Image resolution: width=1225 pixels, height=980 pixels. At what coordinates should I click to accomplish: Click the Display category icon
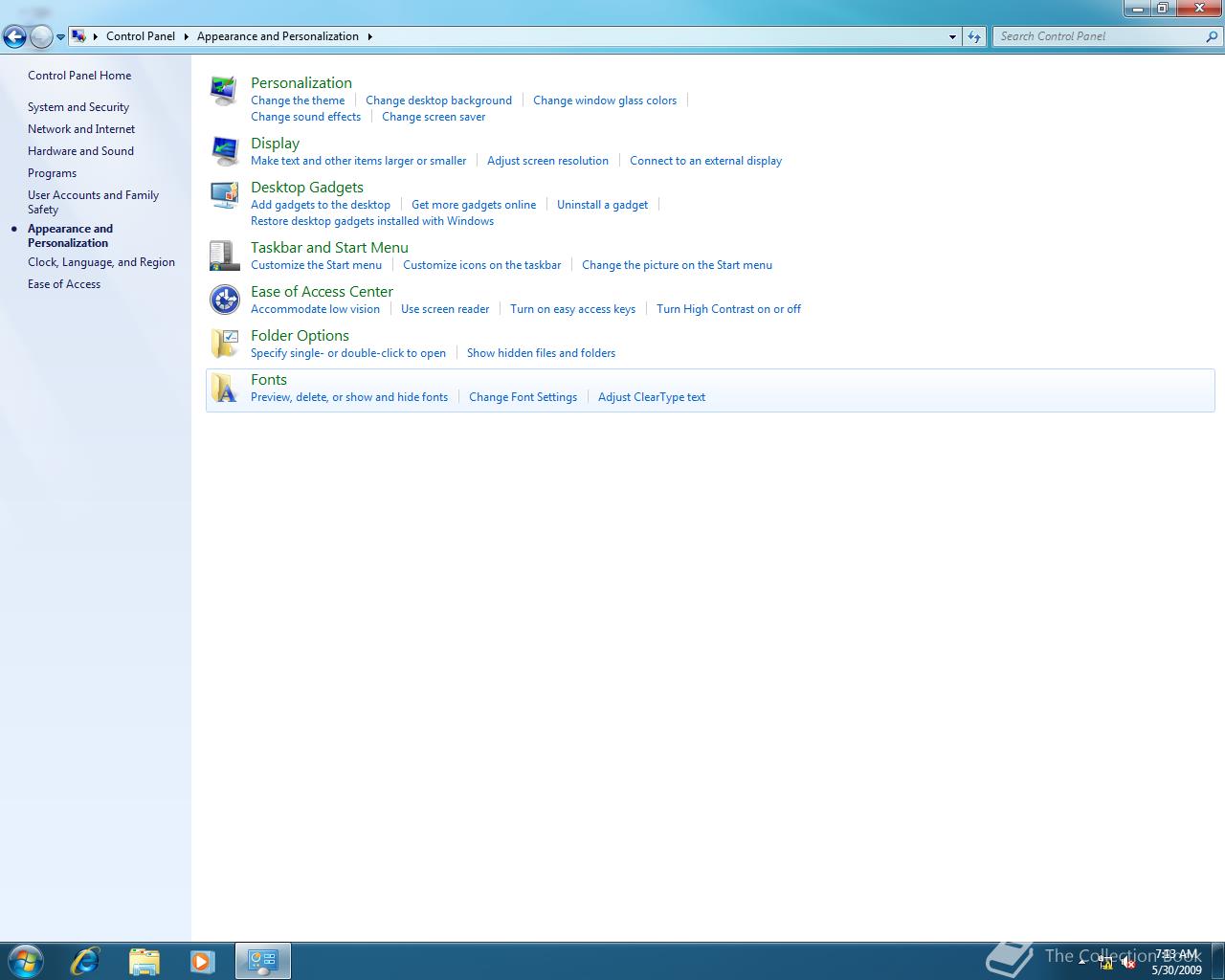tap(224, 151)
